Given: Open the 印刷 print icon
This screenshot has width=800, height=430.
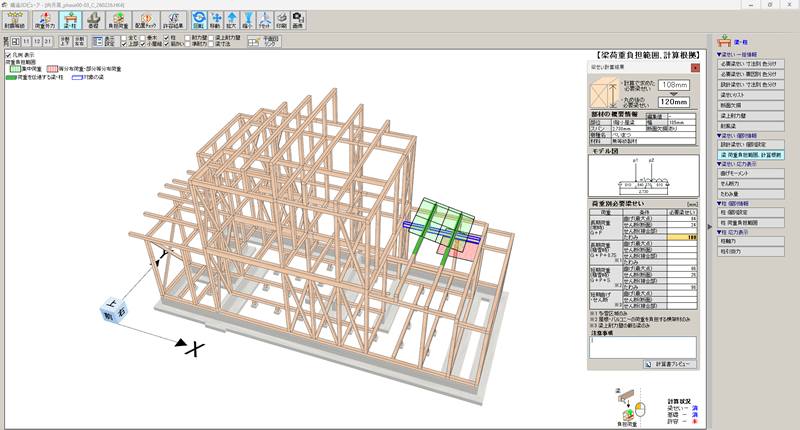Looking at the screenshot, I should pos(282,19).
